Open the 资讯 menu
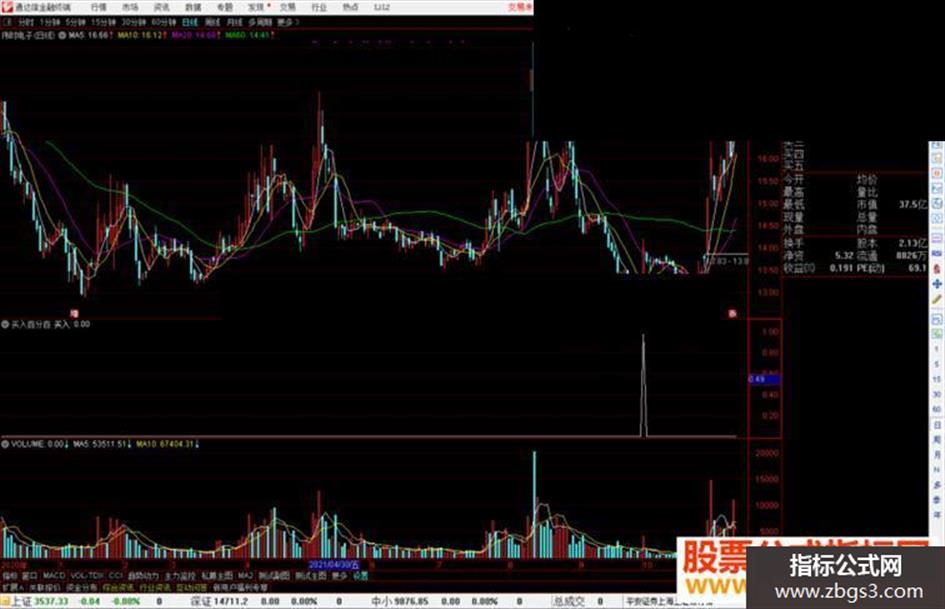This screenshot has width=945, height=609. [x=162, y=7]
